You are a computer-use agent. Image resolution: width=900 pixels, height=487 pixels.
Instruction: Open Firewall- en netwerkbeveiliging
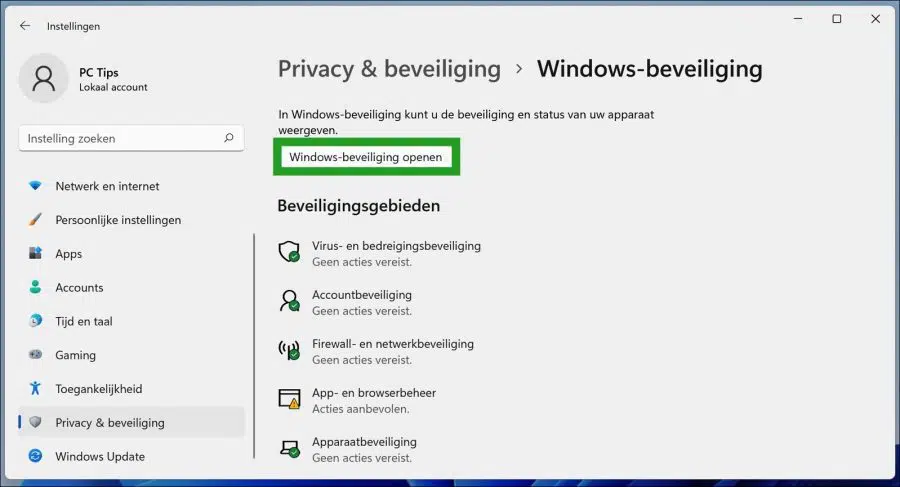click(x=393, y=343)
